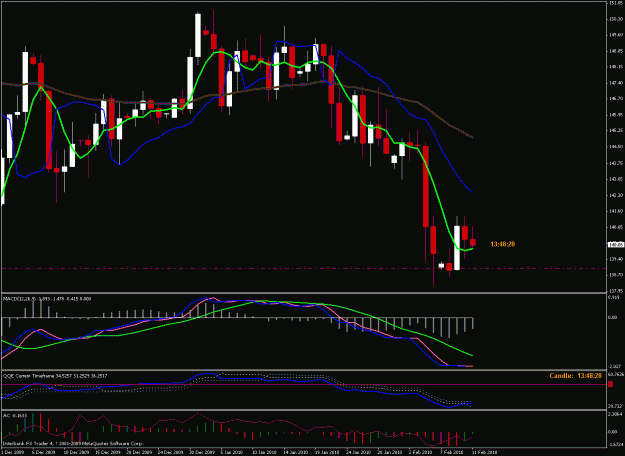Click the 147.40 price scale value
Screen dimensions: 625x456
(x=615, y=83)
